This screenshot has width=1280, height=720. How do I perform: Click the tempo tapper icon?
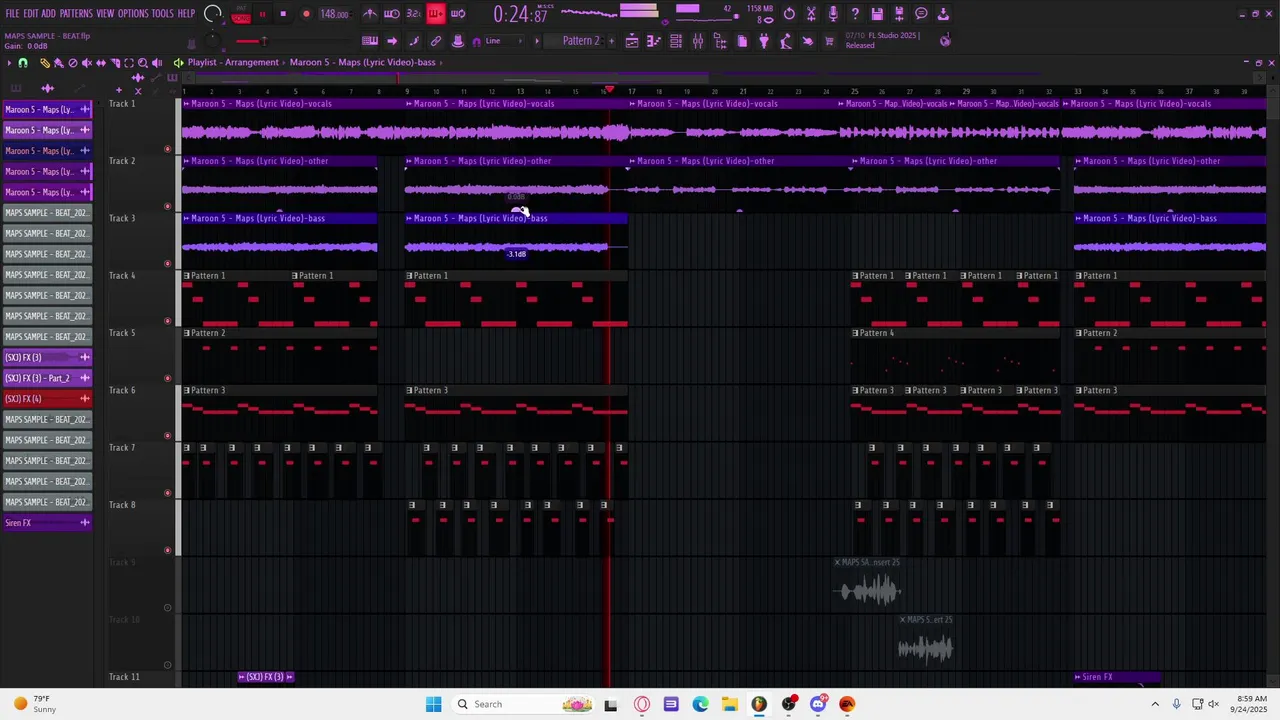point(786,41)
